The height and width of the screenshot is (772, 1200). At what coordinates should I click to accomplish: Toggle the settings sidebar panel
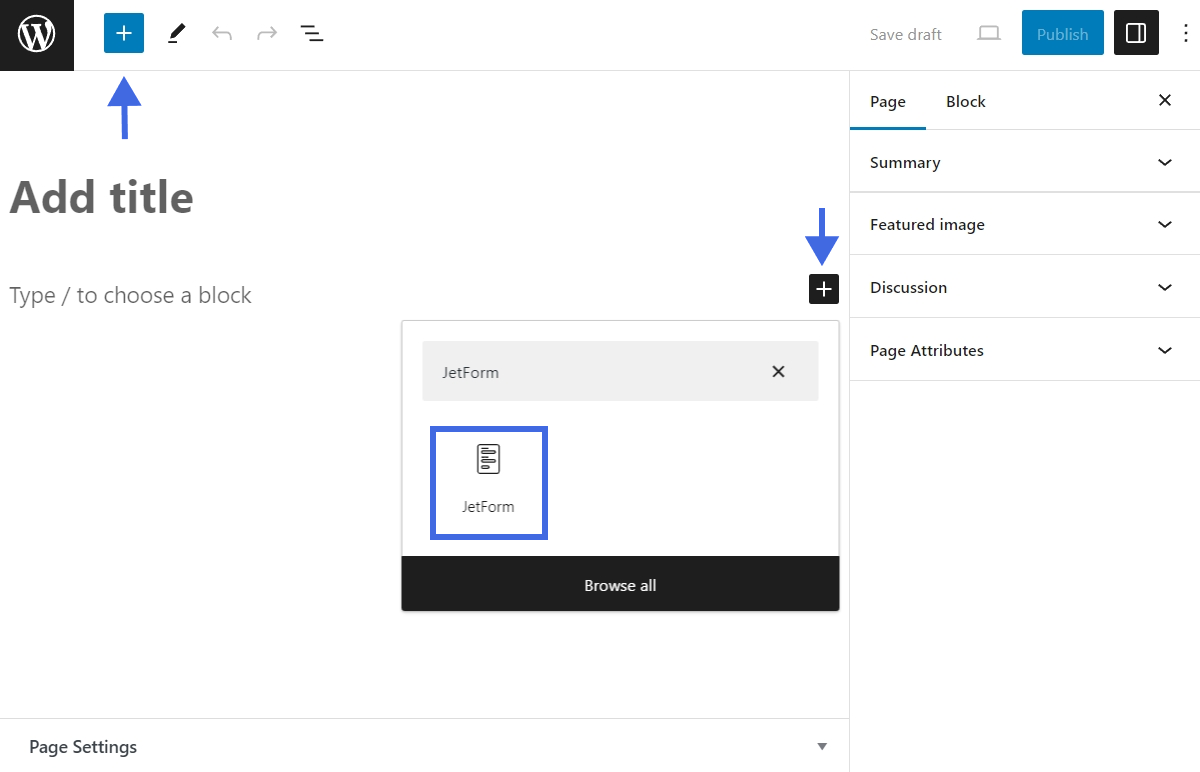[1136, 33]
